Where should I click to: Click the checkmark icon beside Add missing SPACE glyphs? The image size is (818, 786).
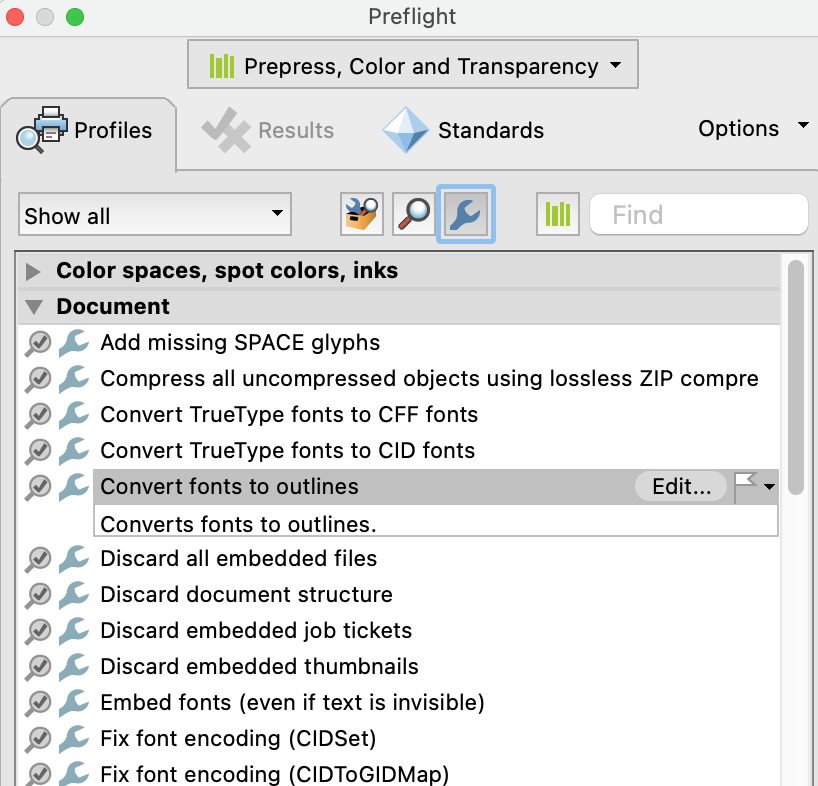(38, 341)
